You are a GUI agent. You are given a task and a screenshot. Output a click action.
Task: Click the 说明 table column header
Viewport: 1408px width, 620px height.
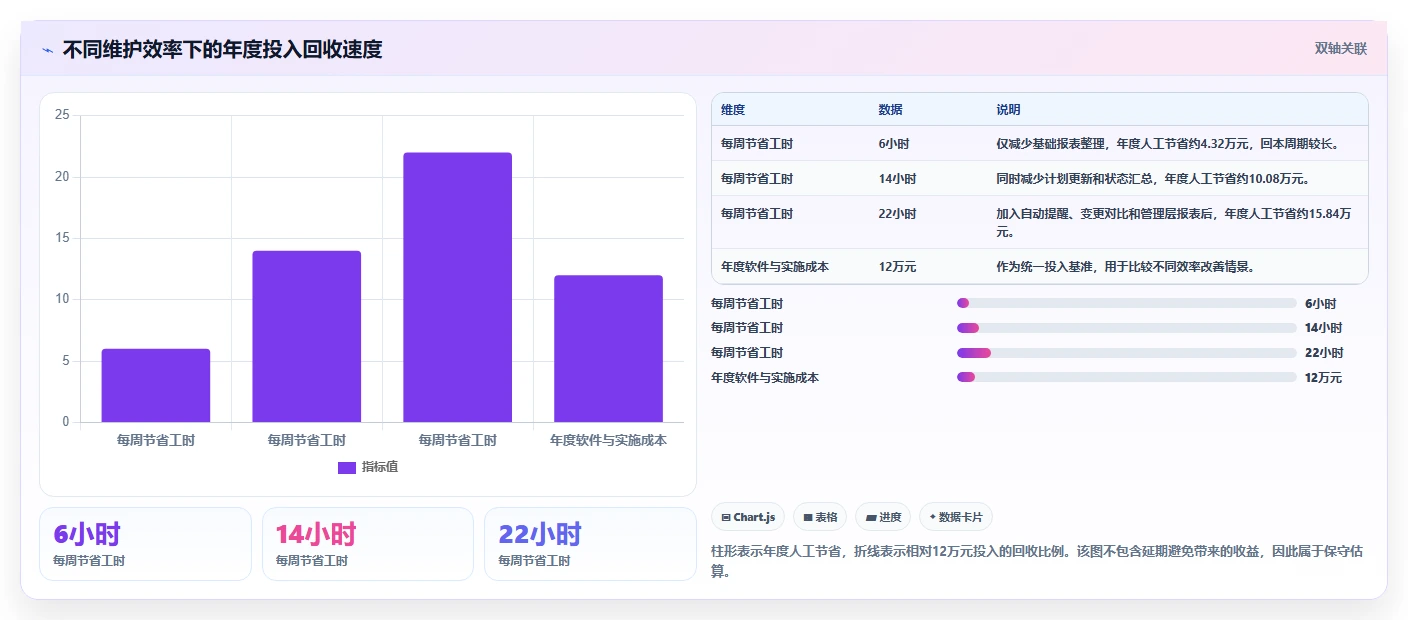(x=1008, y=109)
